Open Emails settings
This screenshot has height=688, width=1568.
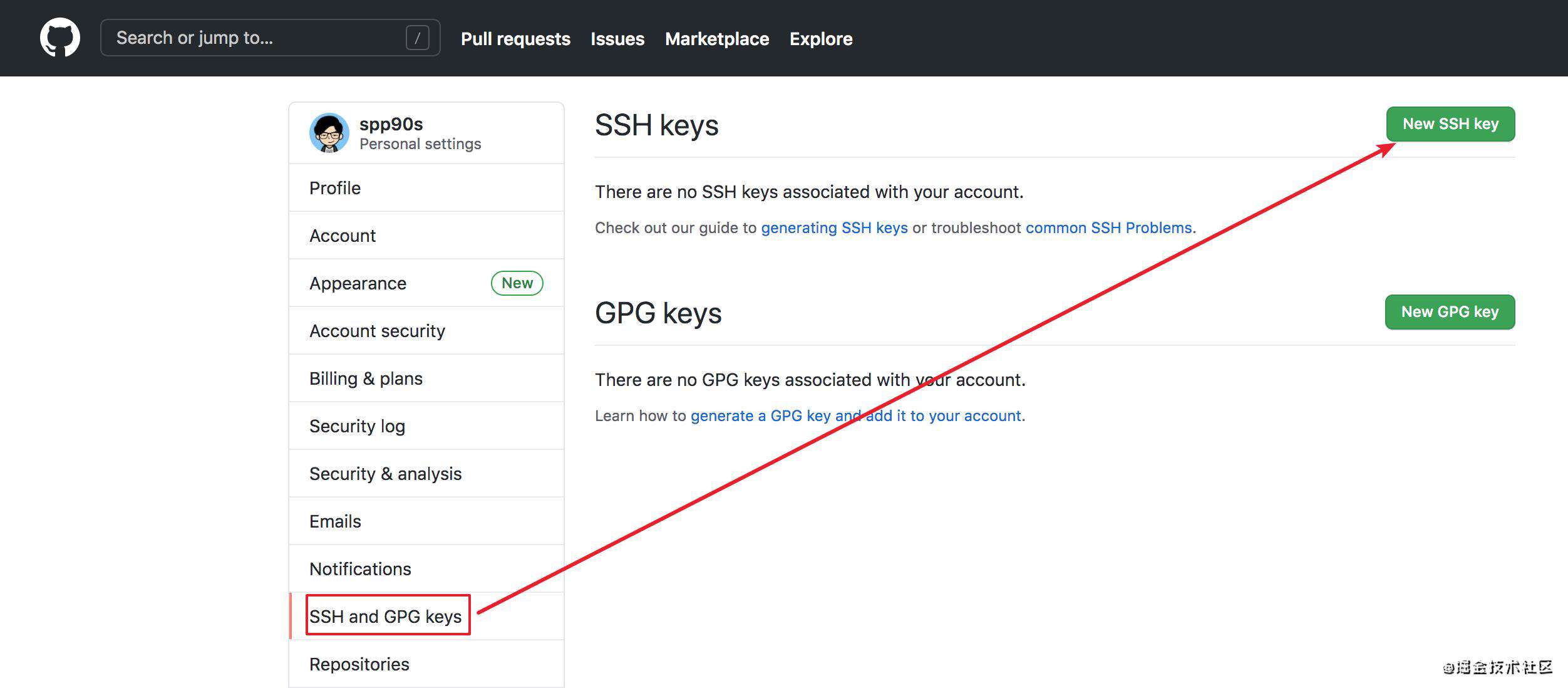click(x=426, y=521)
